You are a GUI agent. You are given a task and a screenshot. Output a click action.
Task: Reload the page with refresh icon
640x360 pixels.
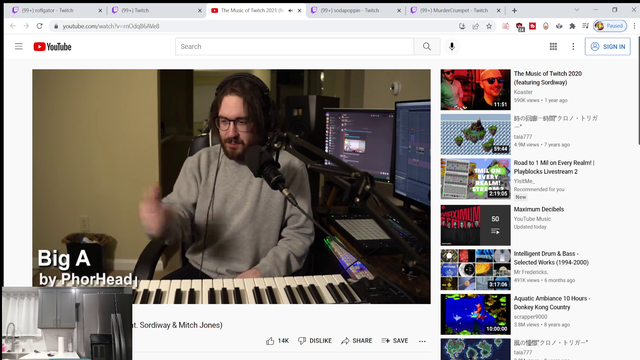(40, 26)
